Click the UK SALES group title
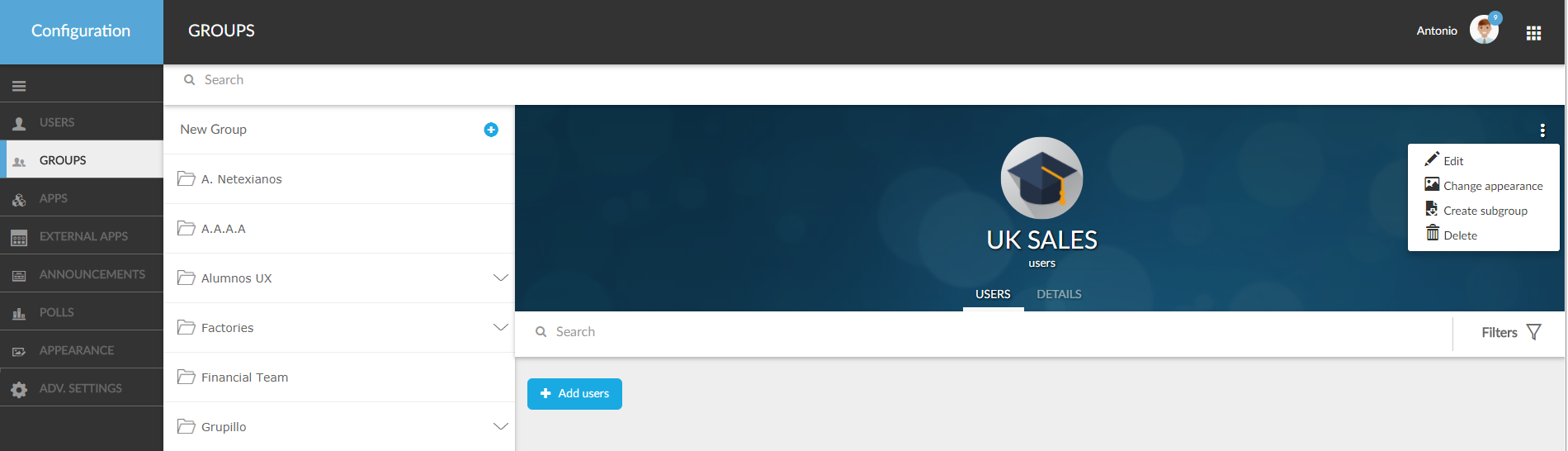The width and height of the screenshot is (1568, 451). pyautogui.click(x=1042, y=240)
